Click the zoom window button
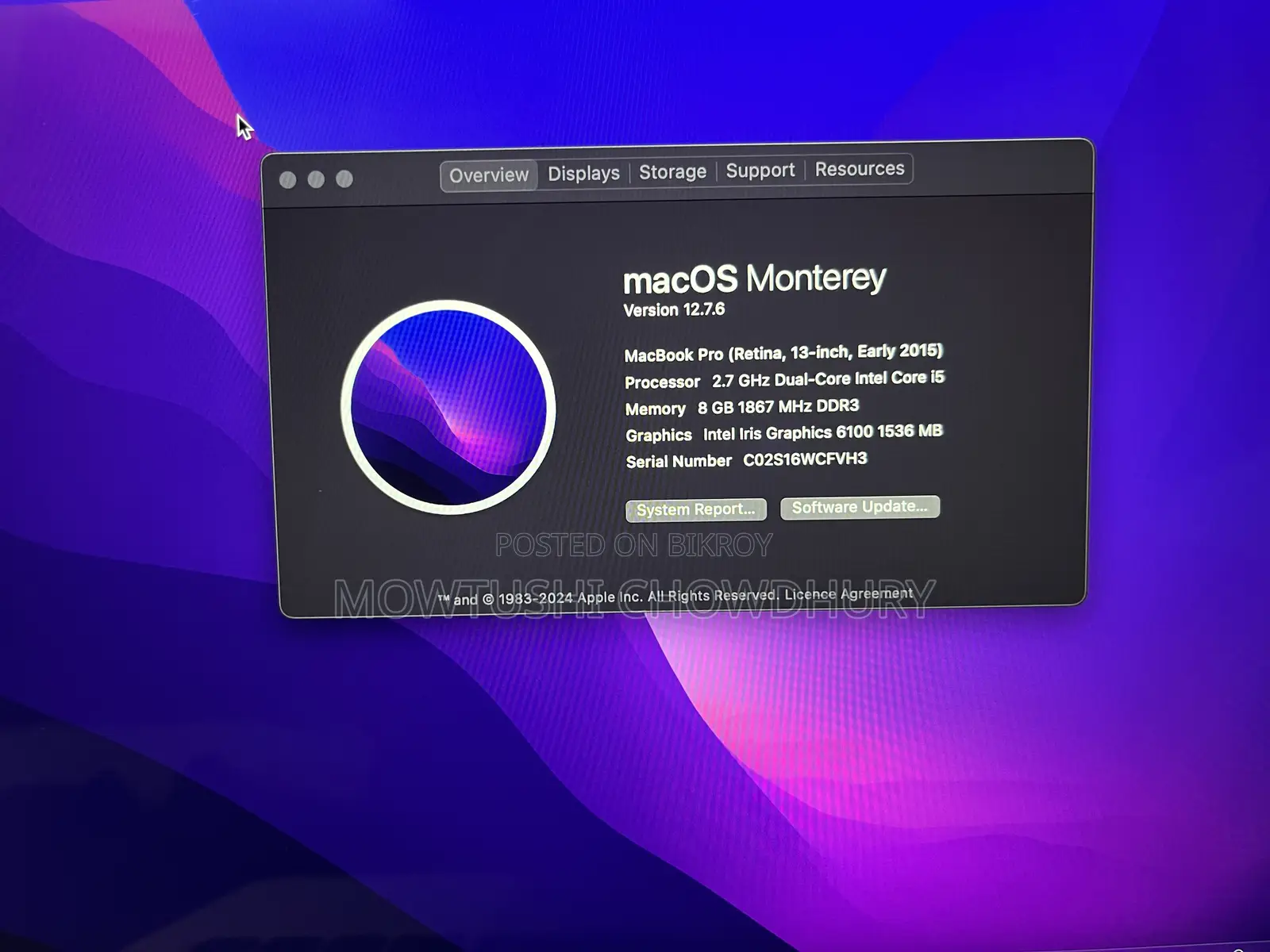 click(344, 178)
